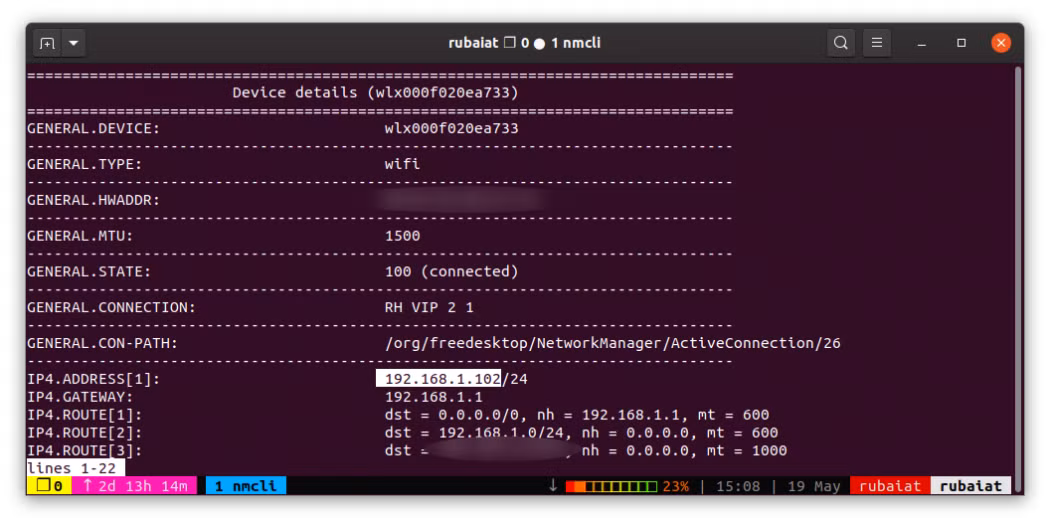Click the IP4.GATEWAY value 192.168.1.1
The image size is (1050, 524).
pyautogui.click(x=434, y=397)
